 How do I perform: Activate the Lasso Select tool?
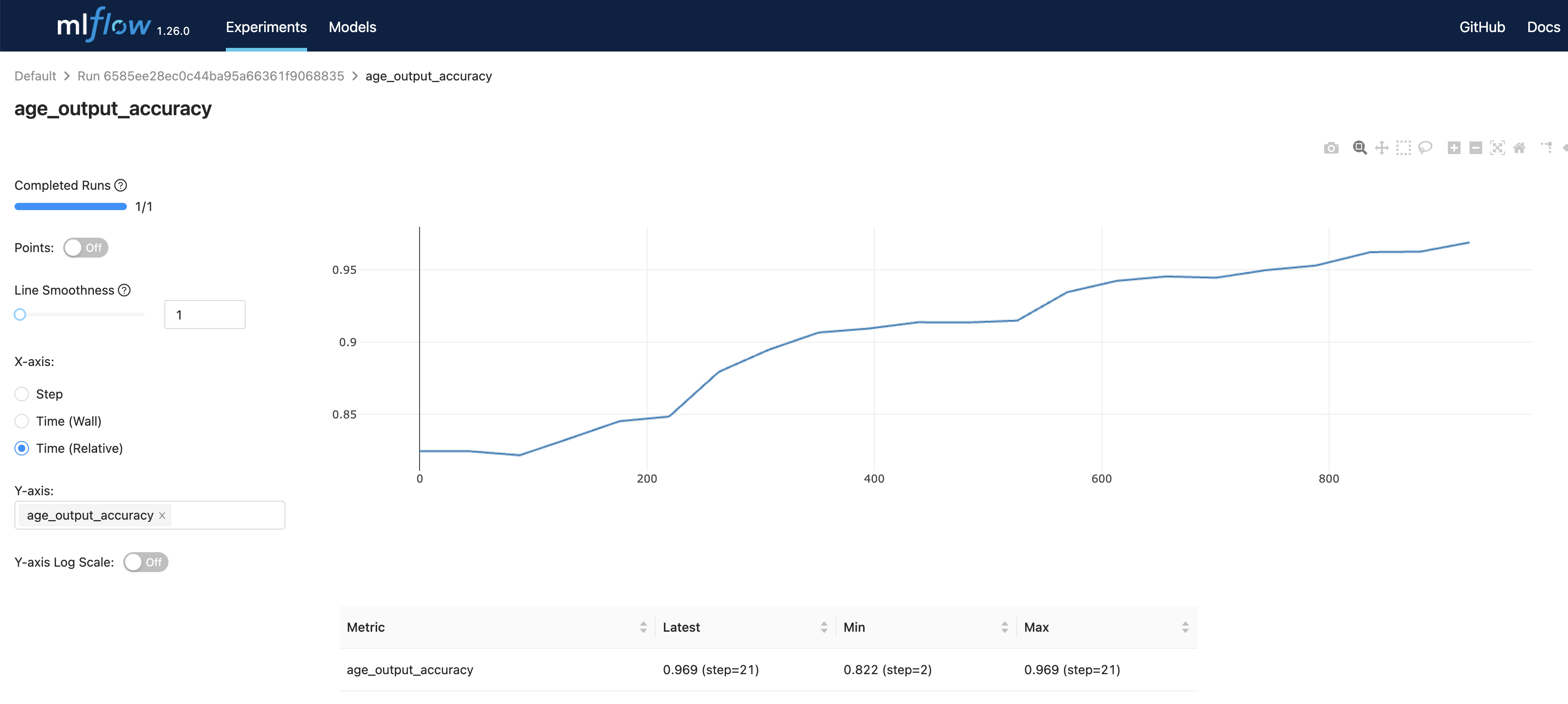click(1425, 148)
